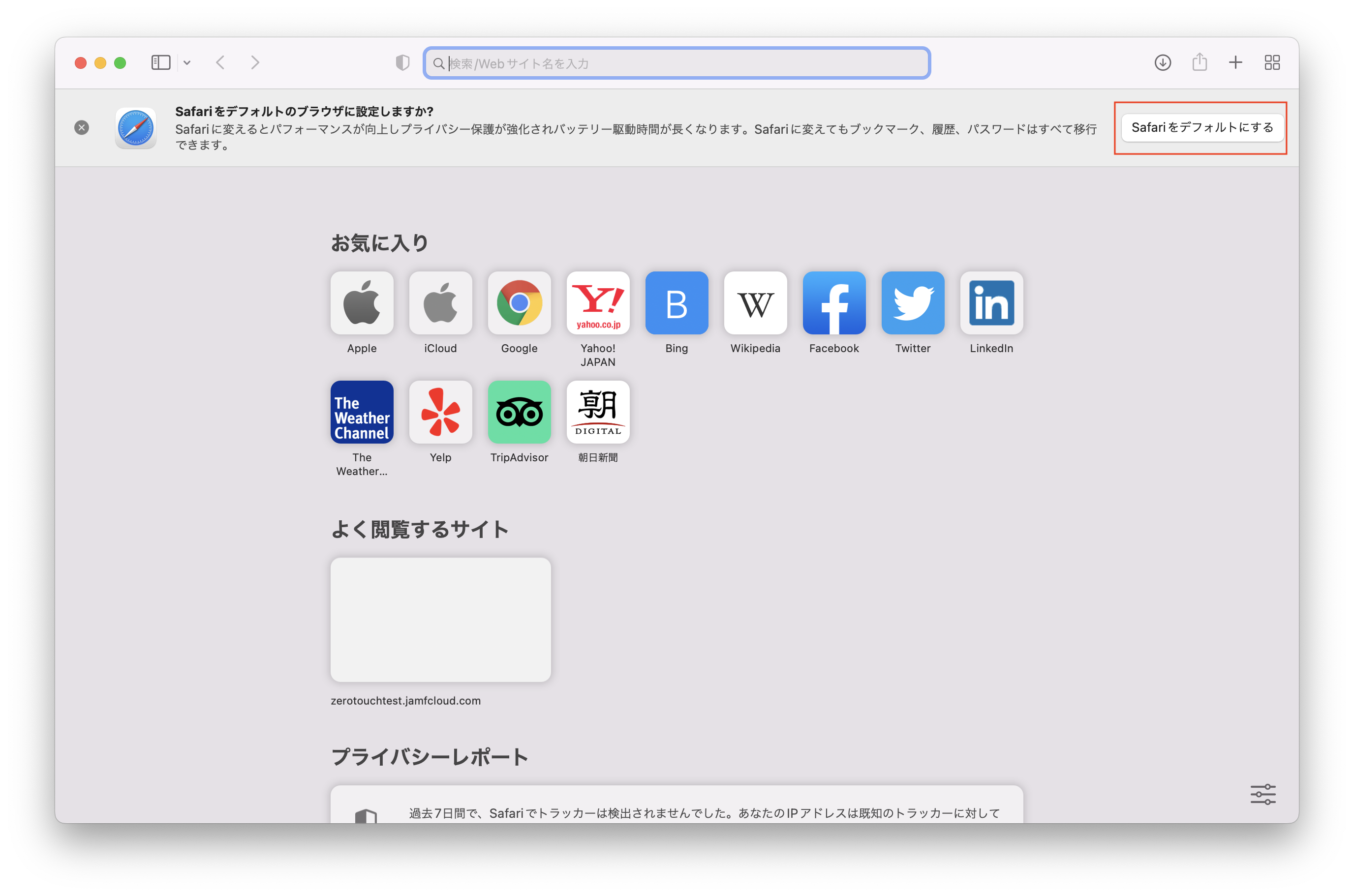Open the Twitter favorite
The width and height of the screenshot is (1354, 896).
[x=913, y=303]
